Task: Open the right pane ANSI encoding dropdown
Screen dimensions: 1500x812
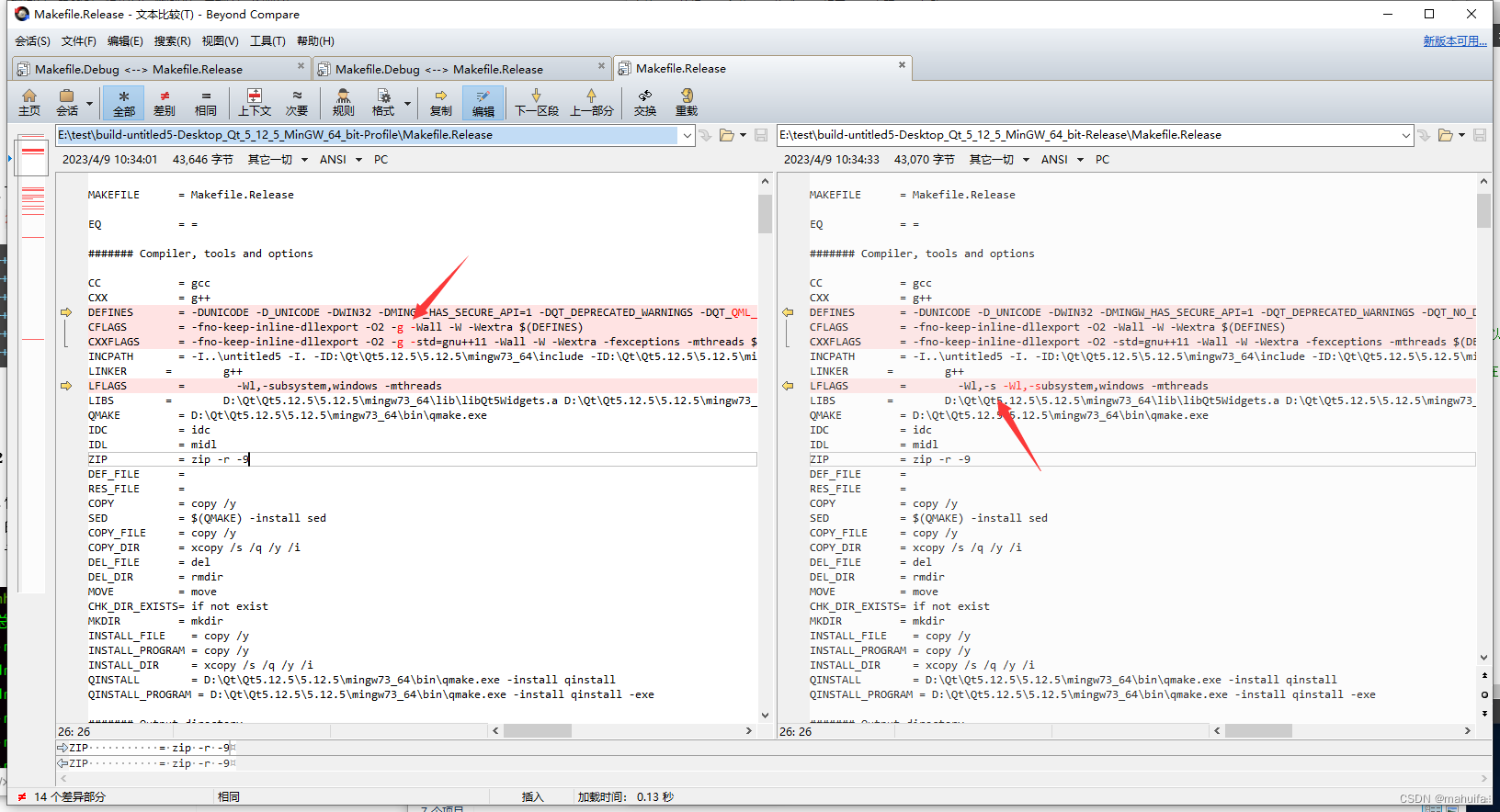Action: tap(1062, 160)
